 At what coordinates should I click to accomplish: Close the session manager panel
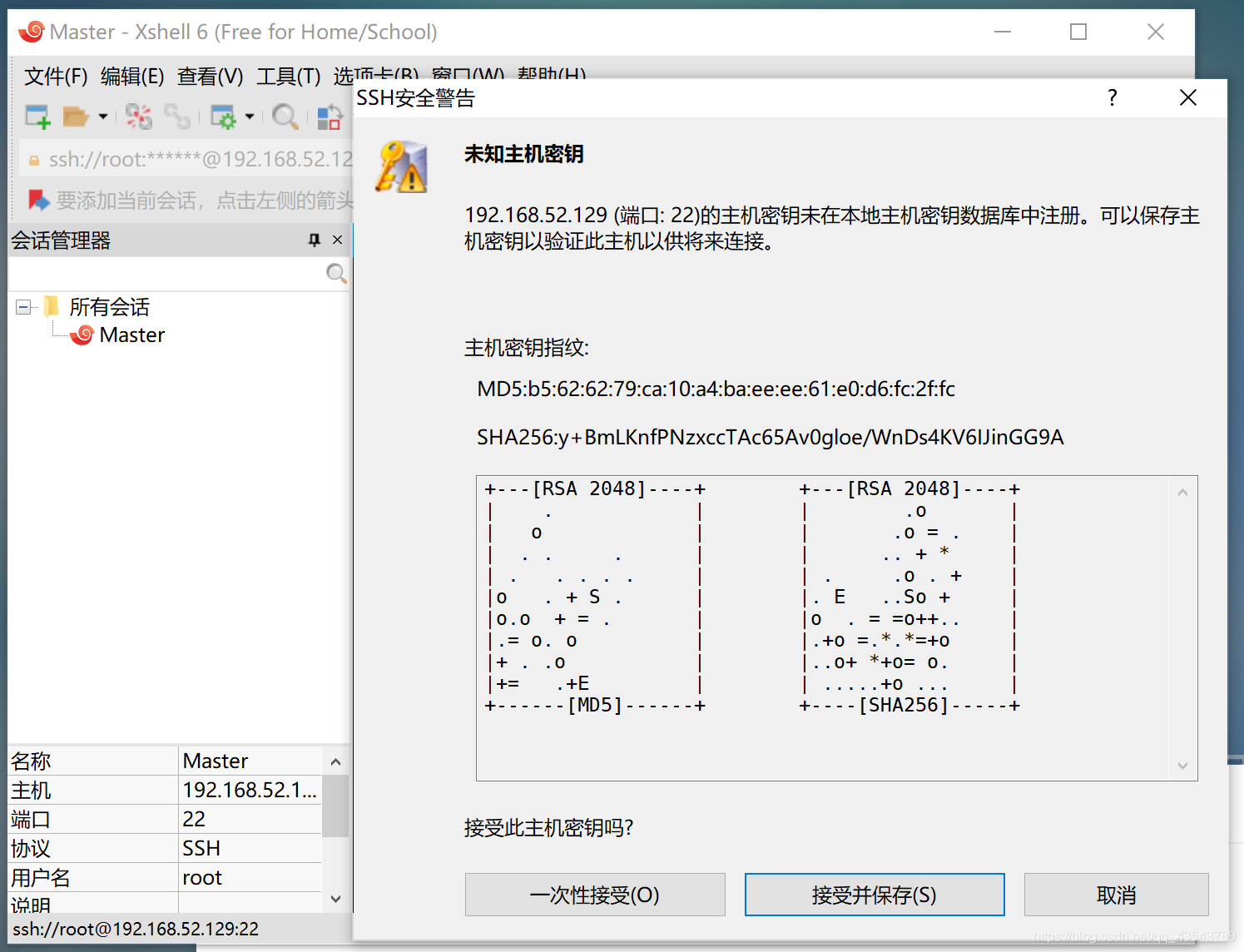337,240
